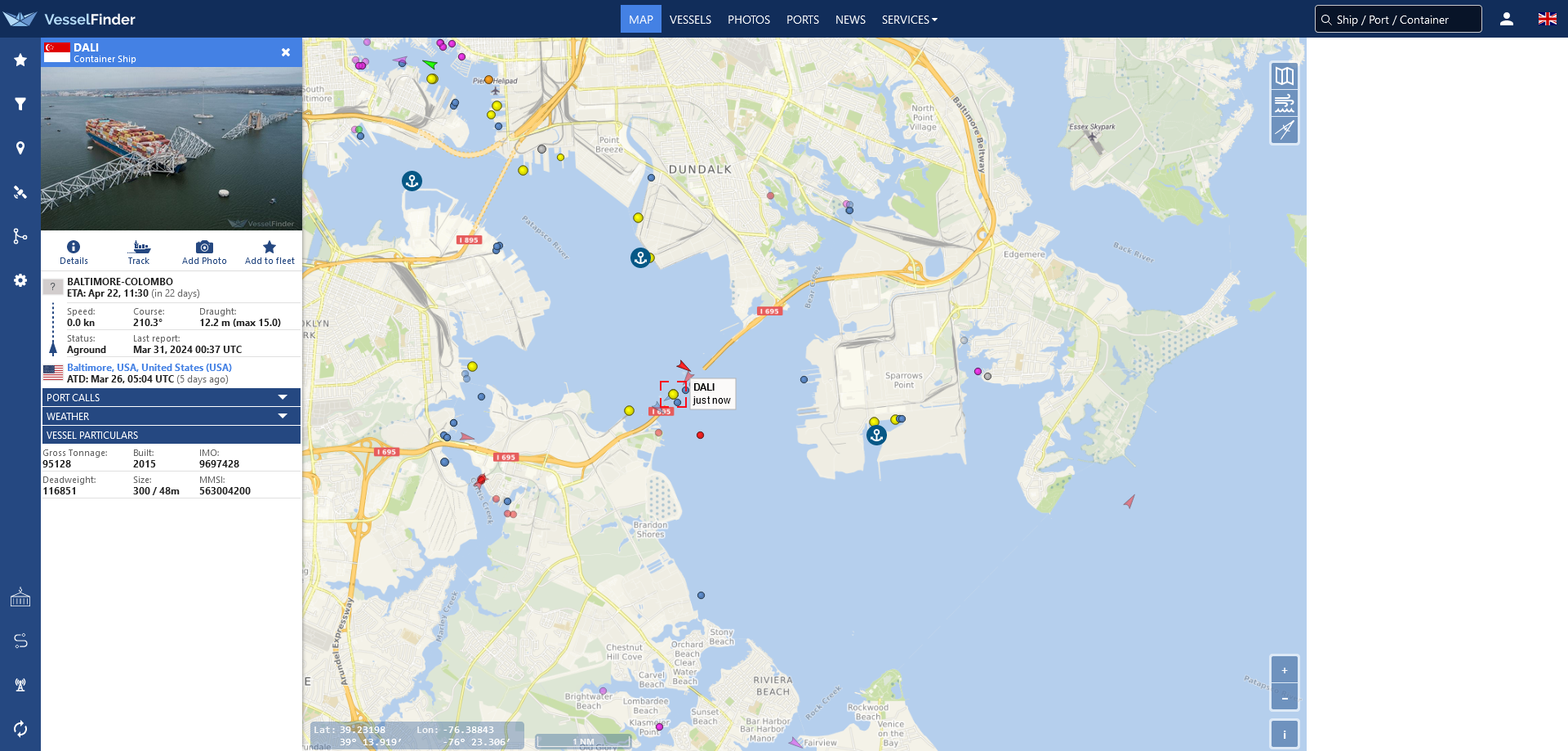Open the map pin places tool
This screenshot has width=1568, height=751.
click(x=20, y=148)
